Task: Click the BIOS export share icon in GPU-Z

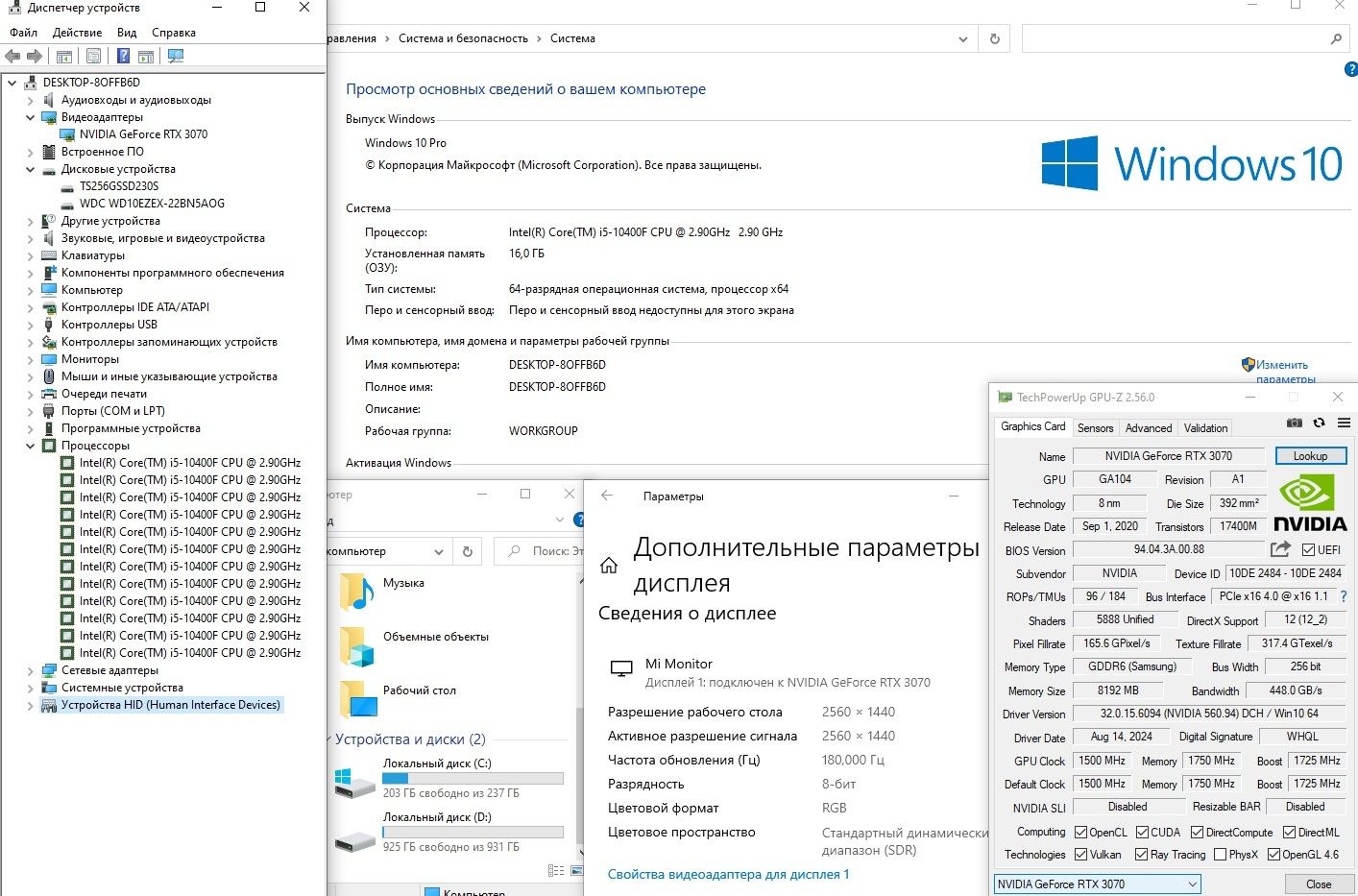Action: pyautogui.click(x=1280, y=549)
